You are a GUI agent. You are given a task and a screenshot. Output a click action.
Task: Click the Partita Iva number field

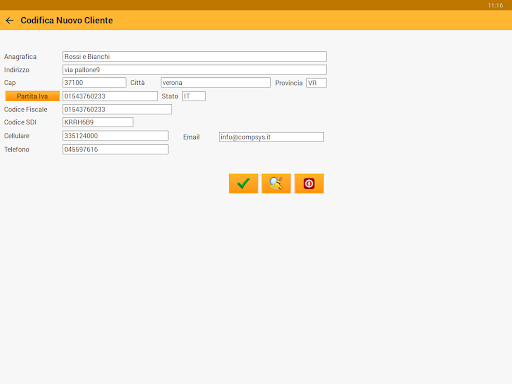[110, 96]
